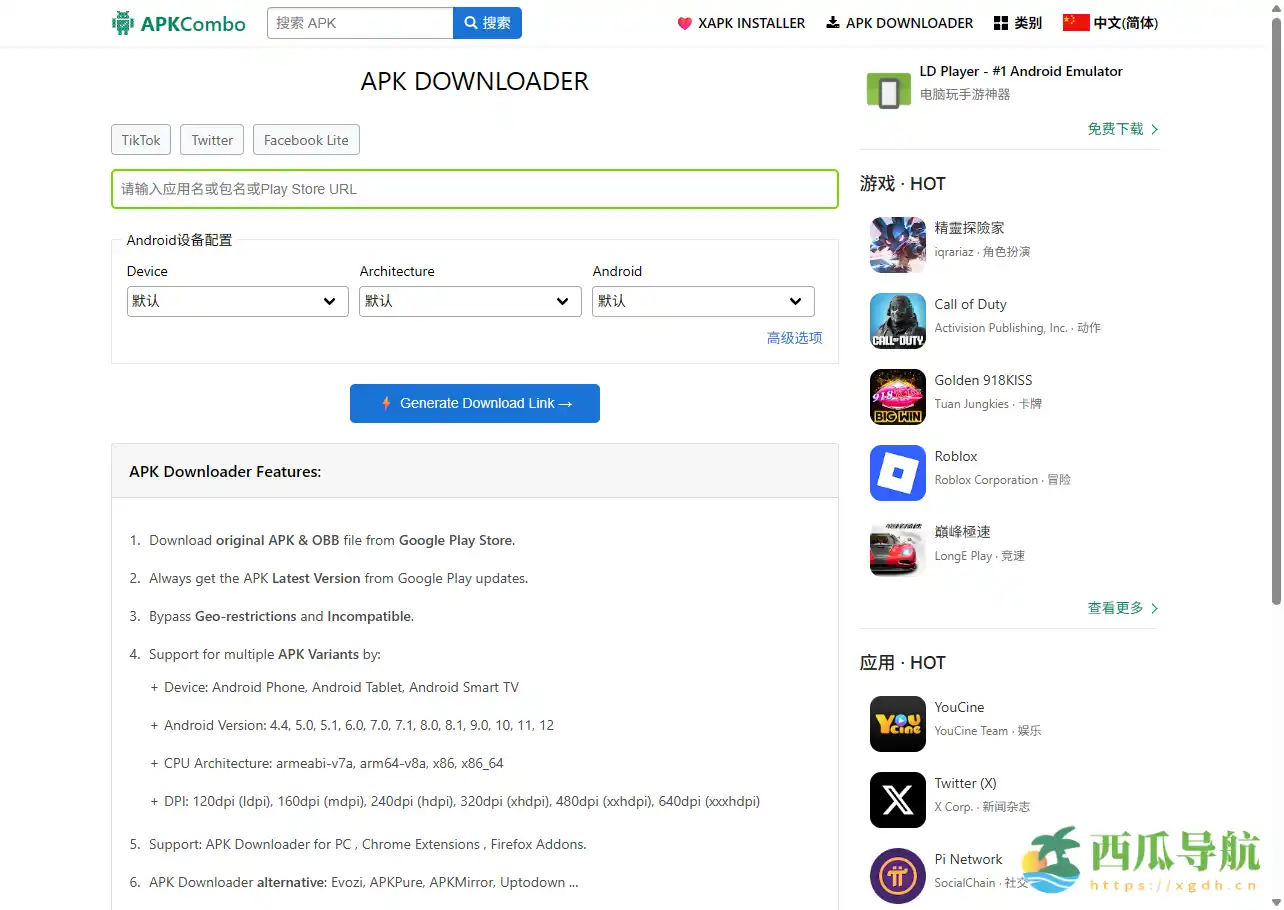Expand the Device dropdown
This screenshot has height=910, width=1284.
[237, 301]
